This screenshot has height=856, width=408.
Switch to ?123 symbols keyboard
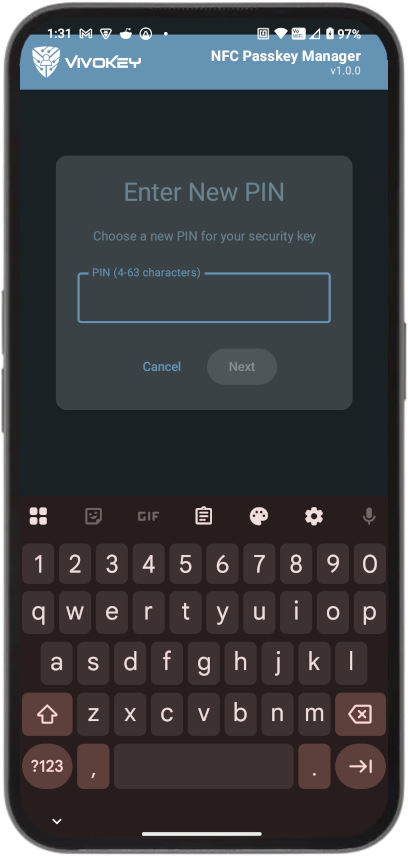click(47, 766)
